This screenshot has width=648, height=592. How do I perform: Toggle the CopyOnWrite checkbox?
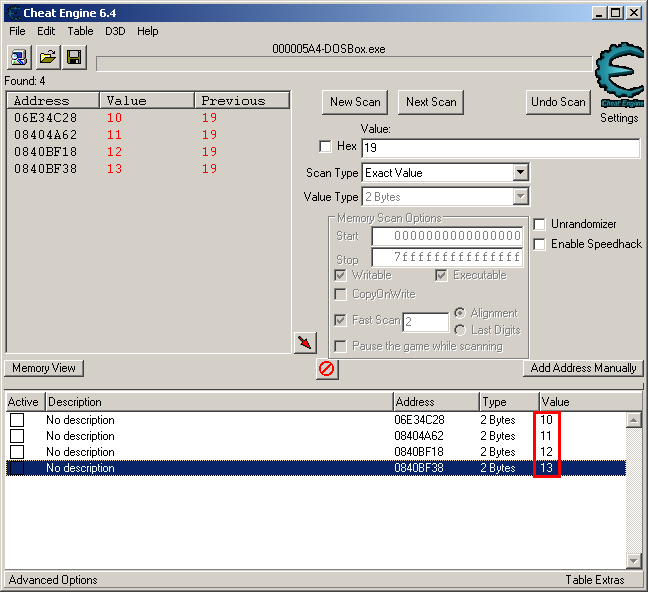coord(340,294)
